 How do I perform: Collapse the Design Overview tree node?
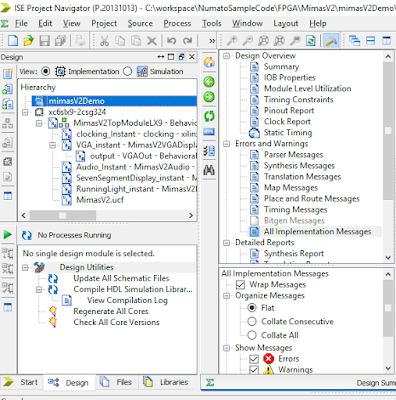click(x=227, y=56)
